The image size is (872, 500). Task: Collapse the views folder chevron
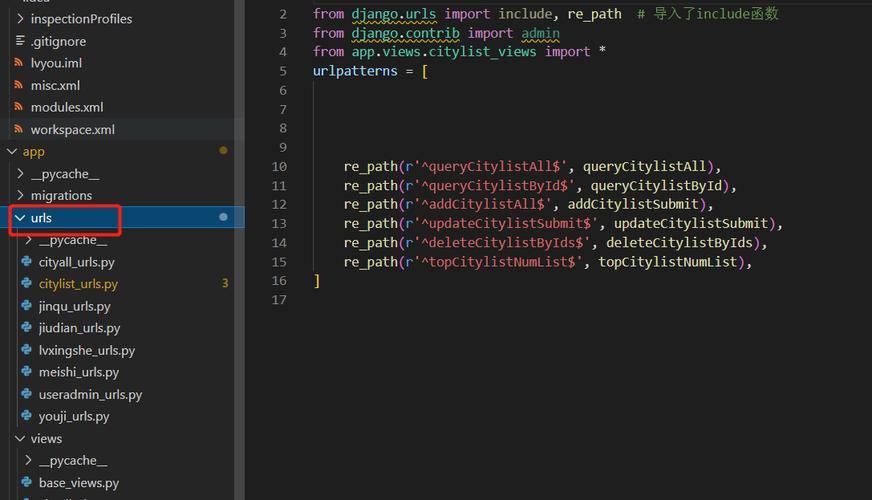click(20, 439)
